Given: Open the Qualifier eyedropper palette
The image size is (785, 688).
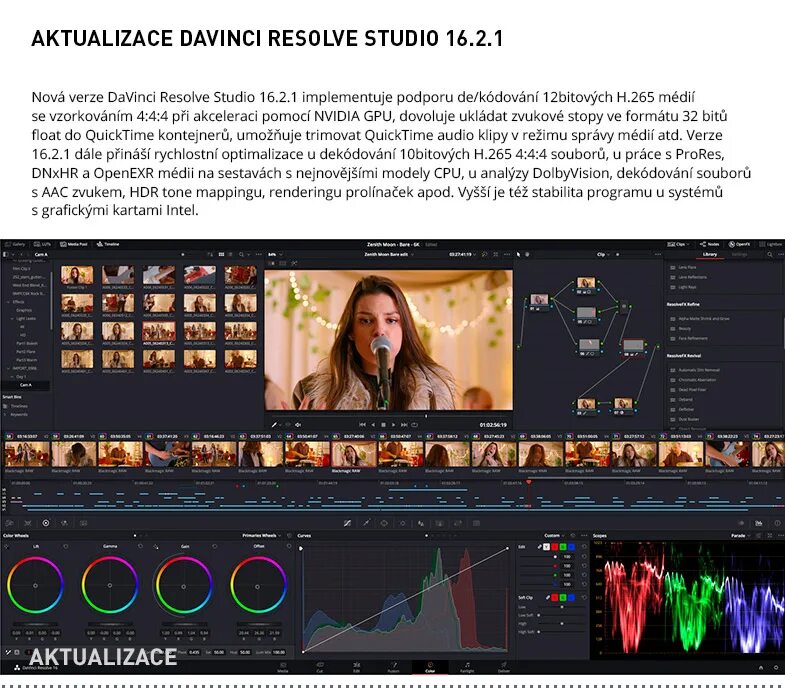Looking at the screenshot, I should (366, 523).
